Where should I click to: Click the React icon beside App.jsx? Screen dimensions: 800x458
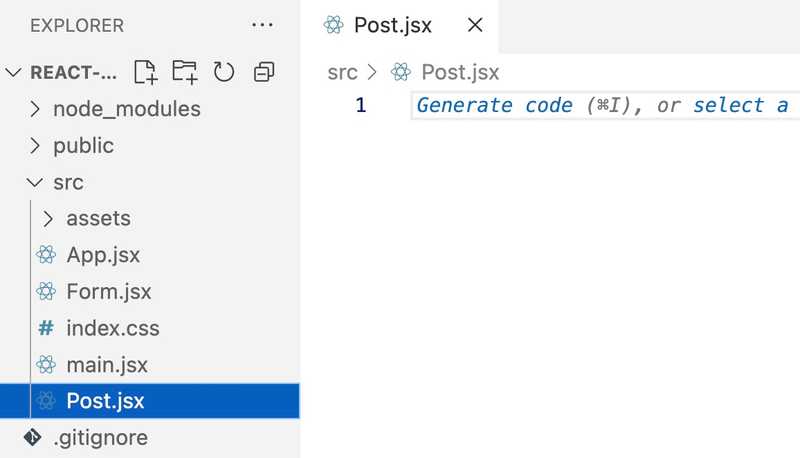click(x=45, y=255)
